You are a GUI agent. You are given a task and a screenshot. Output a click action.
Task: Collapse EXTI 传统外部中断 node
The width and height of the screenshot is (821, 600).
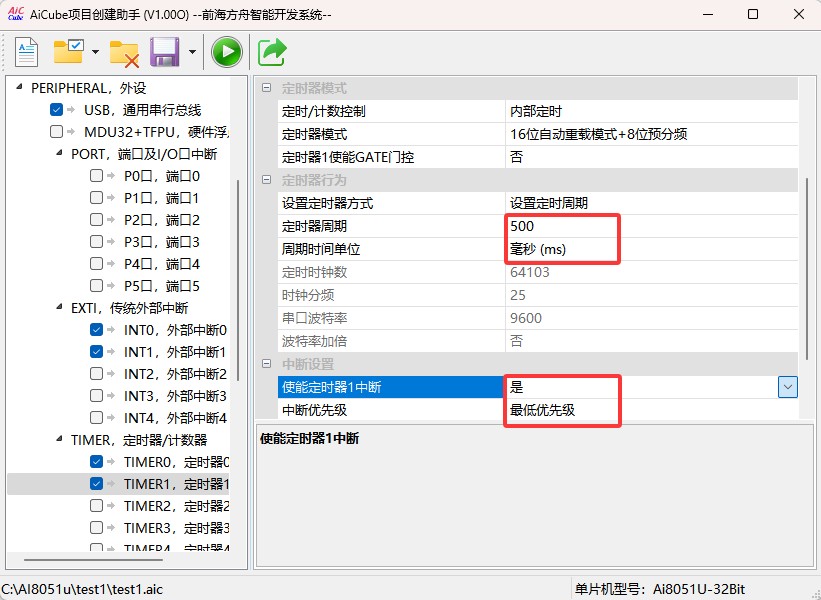point(59,307)
